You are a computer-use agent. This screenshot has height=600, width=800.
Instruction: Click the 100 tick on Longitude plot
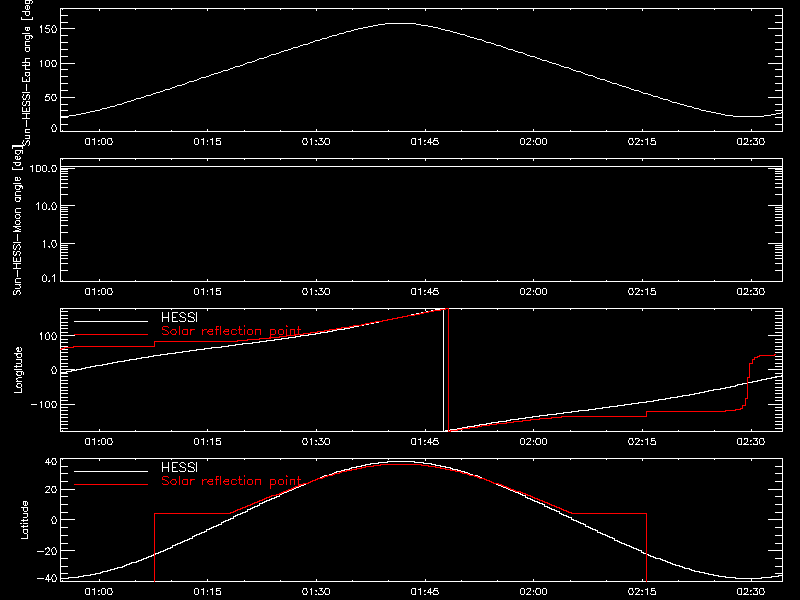click(50, 336)
